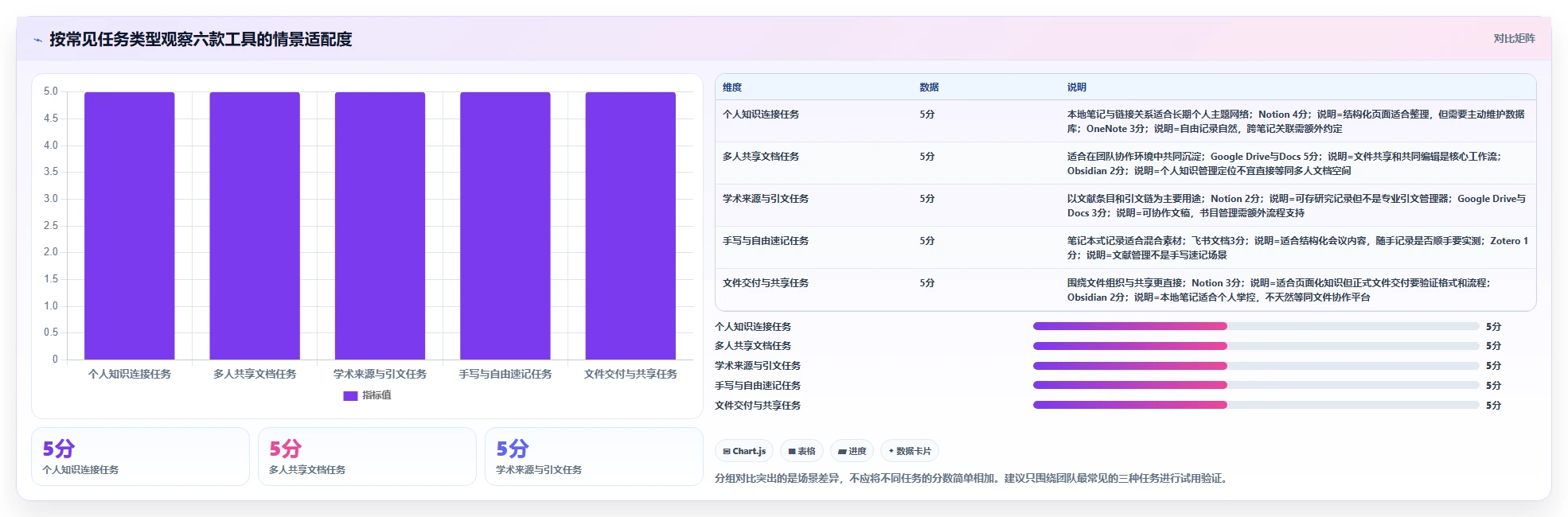The width and height of the screenshot is (1568, 517).
Task: Click the 表格 tag chip
Action: [802, 451]
